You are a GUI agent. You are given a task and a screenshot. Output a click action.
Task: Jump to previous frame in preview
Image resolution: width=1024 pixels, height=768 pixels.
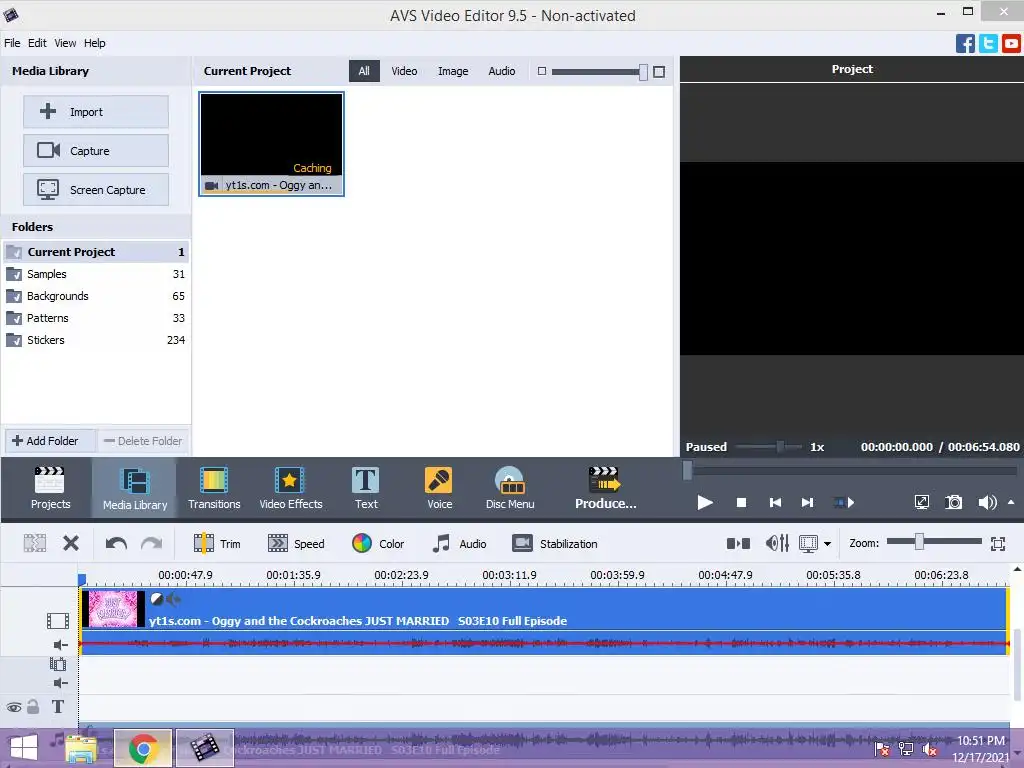coord(775,502)
